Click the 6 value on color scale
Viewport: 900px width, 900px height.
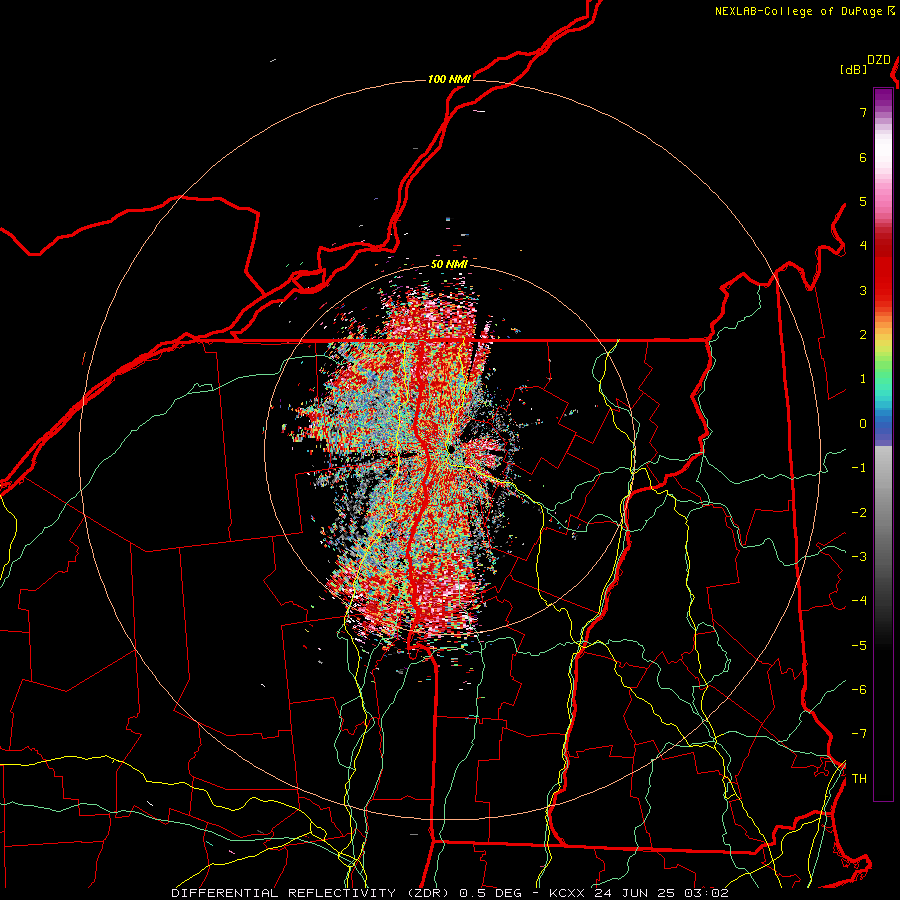coord(863,157)
